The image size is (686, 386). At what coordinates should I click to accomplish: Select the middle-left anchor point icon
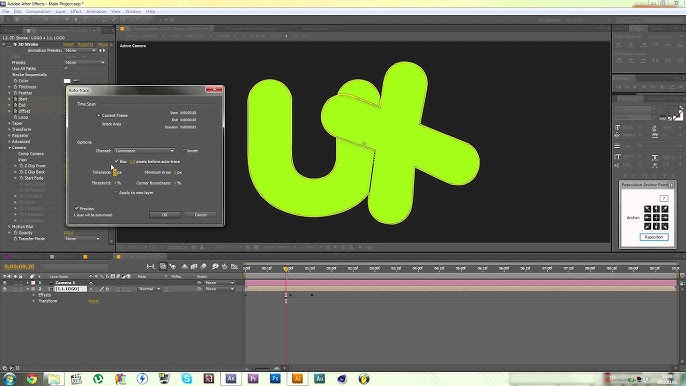pyautogui.click(x=648, y=218)
